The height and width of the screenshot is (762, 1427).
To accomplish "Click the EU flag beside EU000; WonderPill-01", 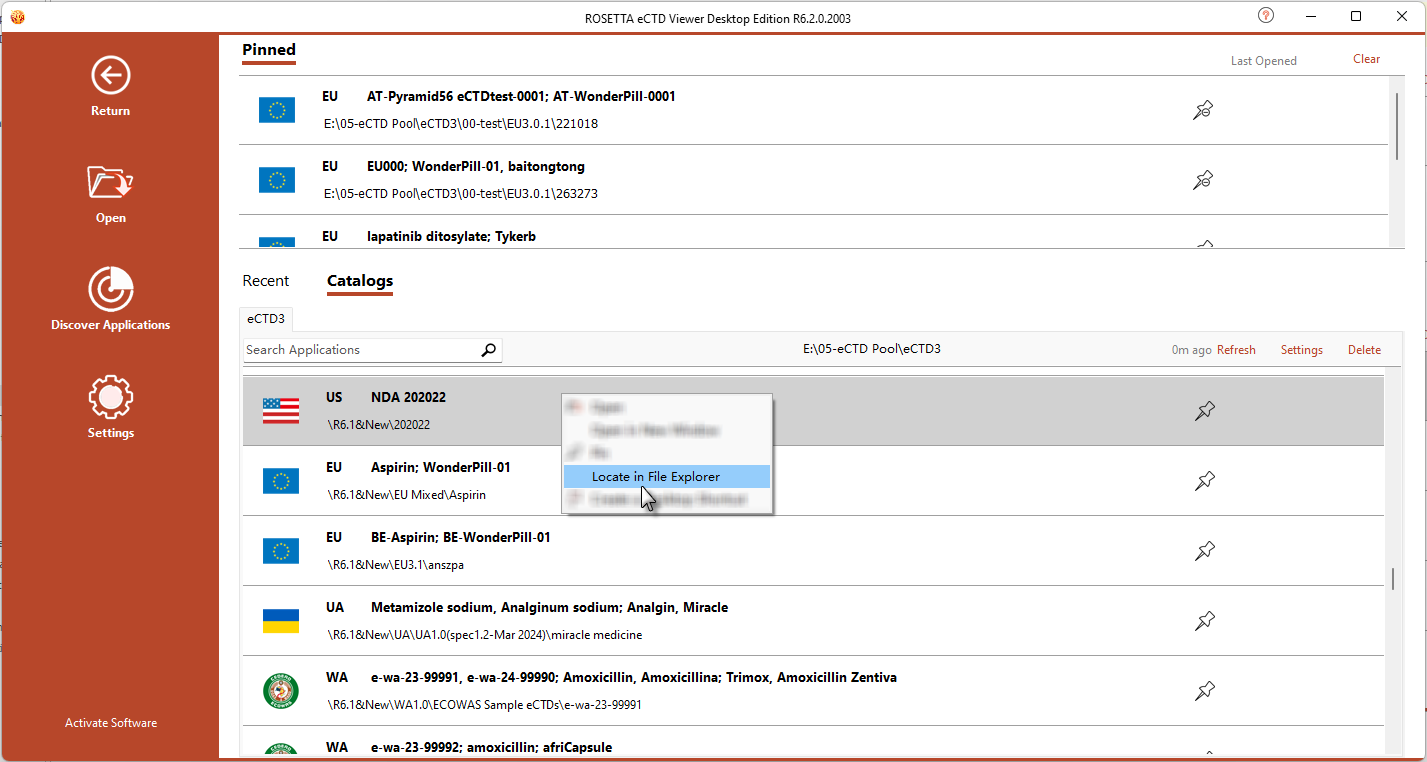I will [277, 180].
